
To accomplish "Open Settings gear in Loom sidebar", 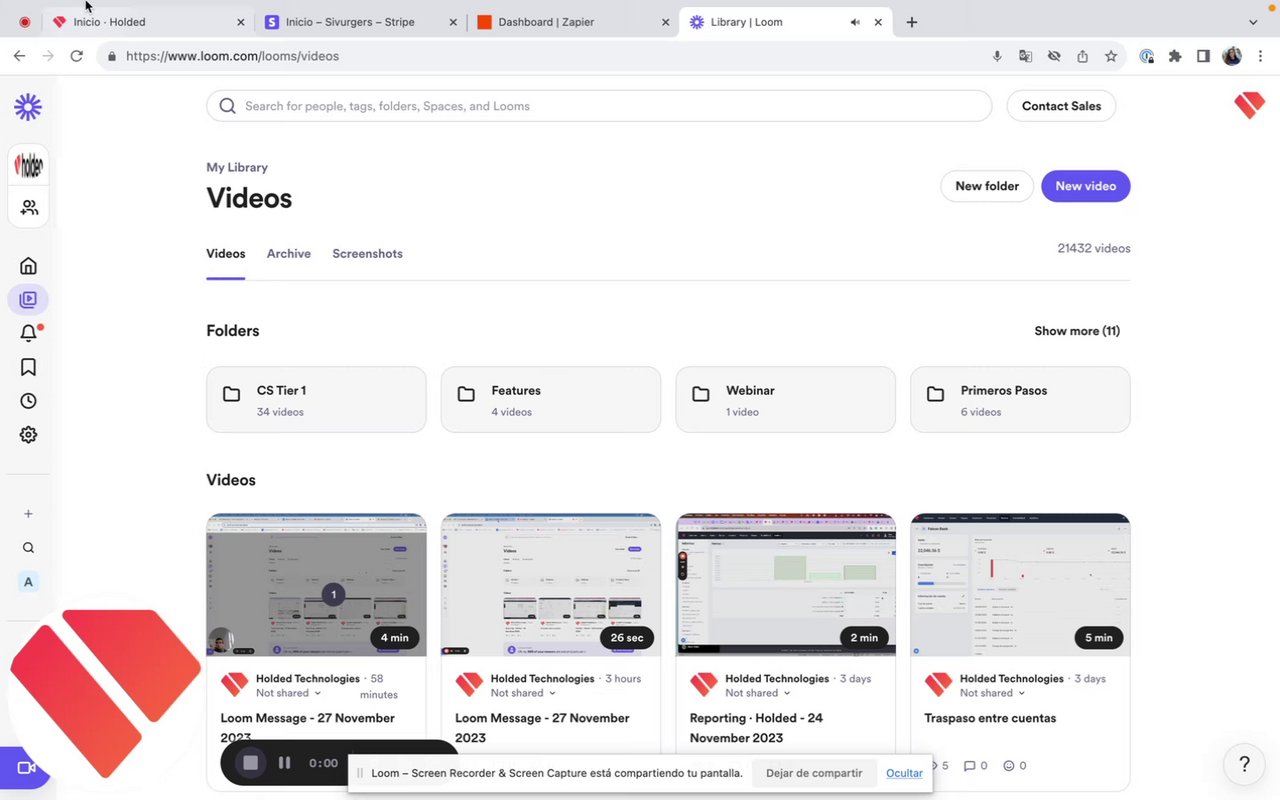I will (x=28, y=435).
